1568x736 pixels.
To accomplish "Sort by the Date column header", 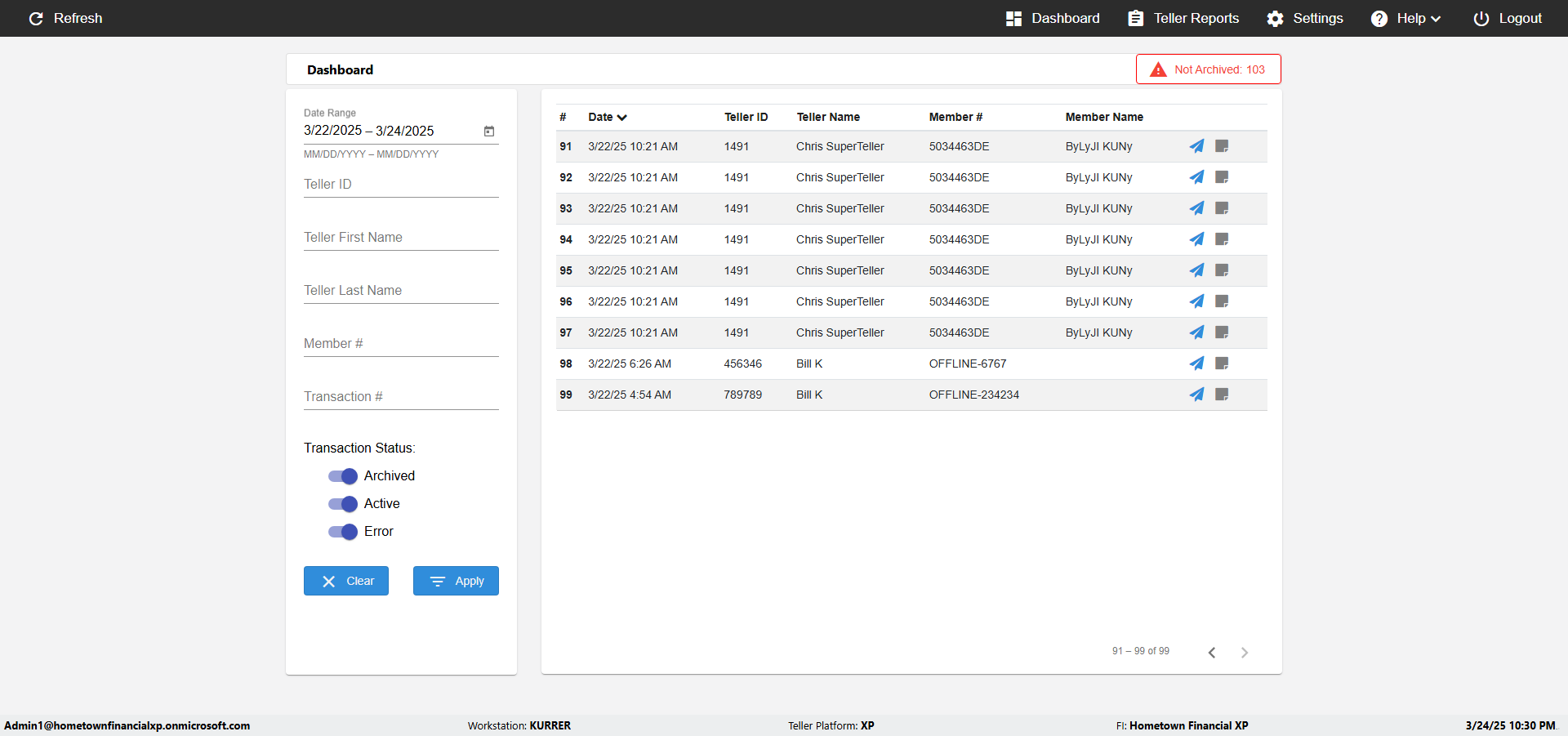I will tap(608, 117).
